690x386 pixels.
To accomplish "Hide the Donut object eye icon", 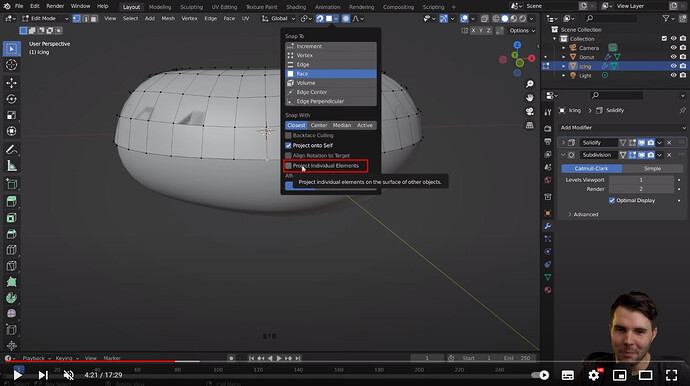I will click(x=673, y=57).
